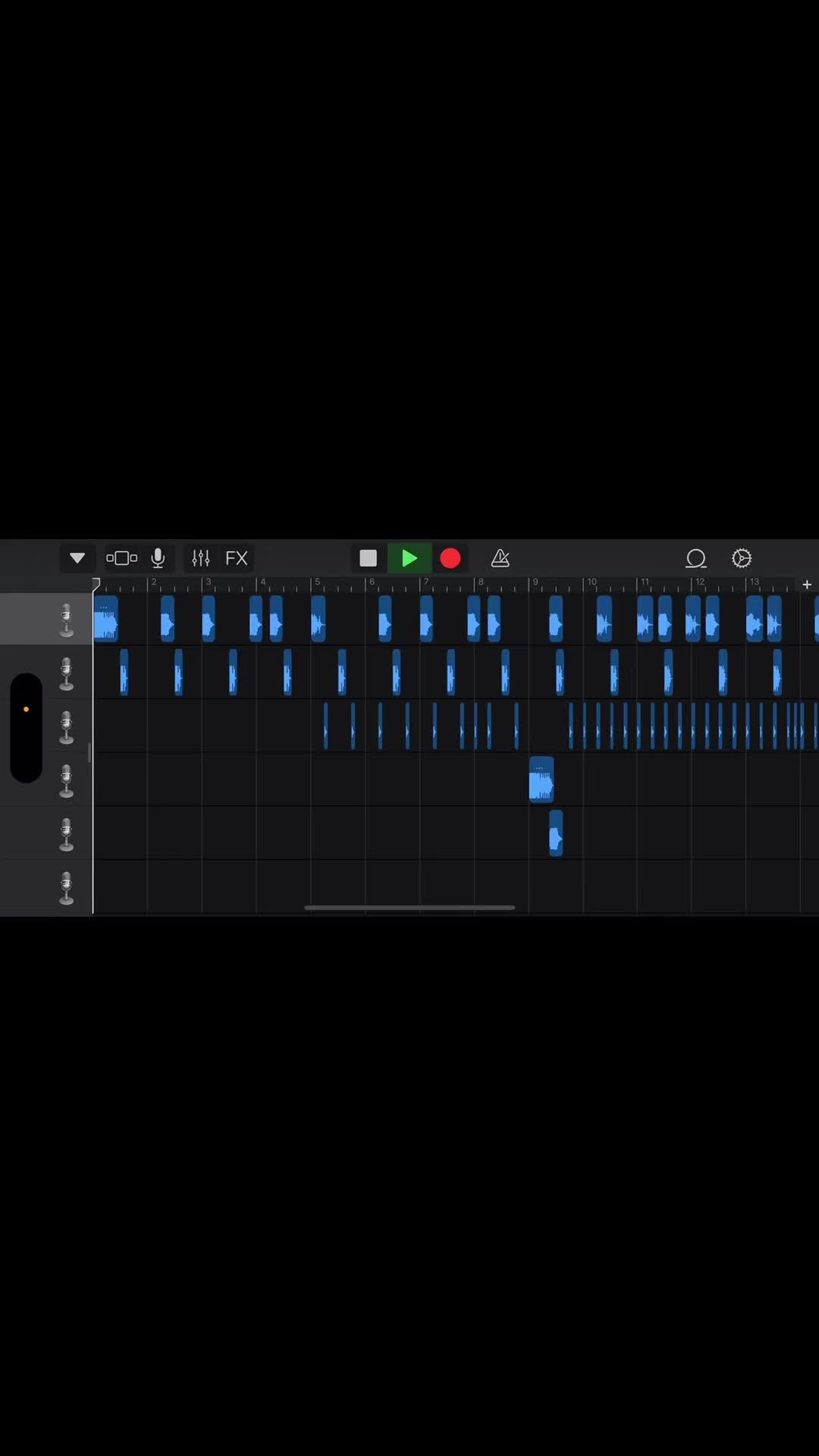Open the navigation dropdown triangle in toolbar

pos(77,558)
